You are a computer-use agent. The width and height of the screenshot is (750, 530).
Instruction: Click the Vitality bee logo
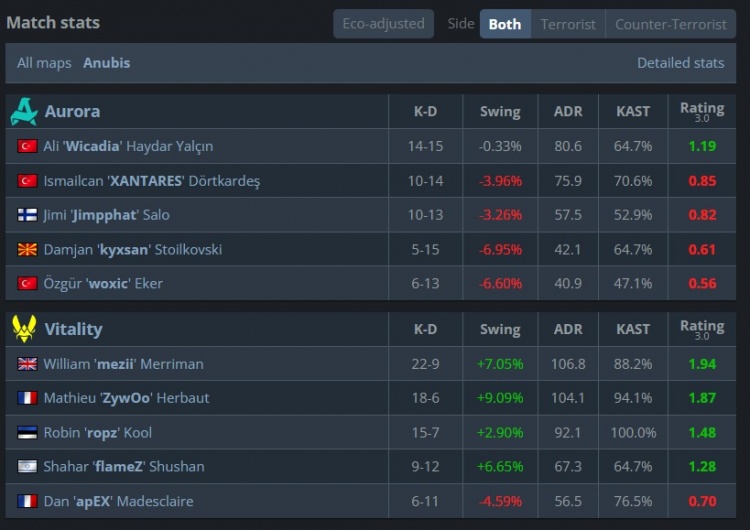point(24,329)
